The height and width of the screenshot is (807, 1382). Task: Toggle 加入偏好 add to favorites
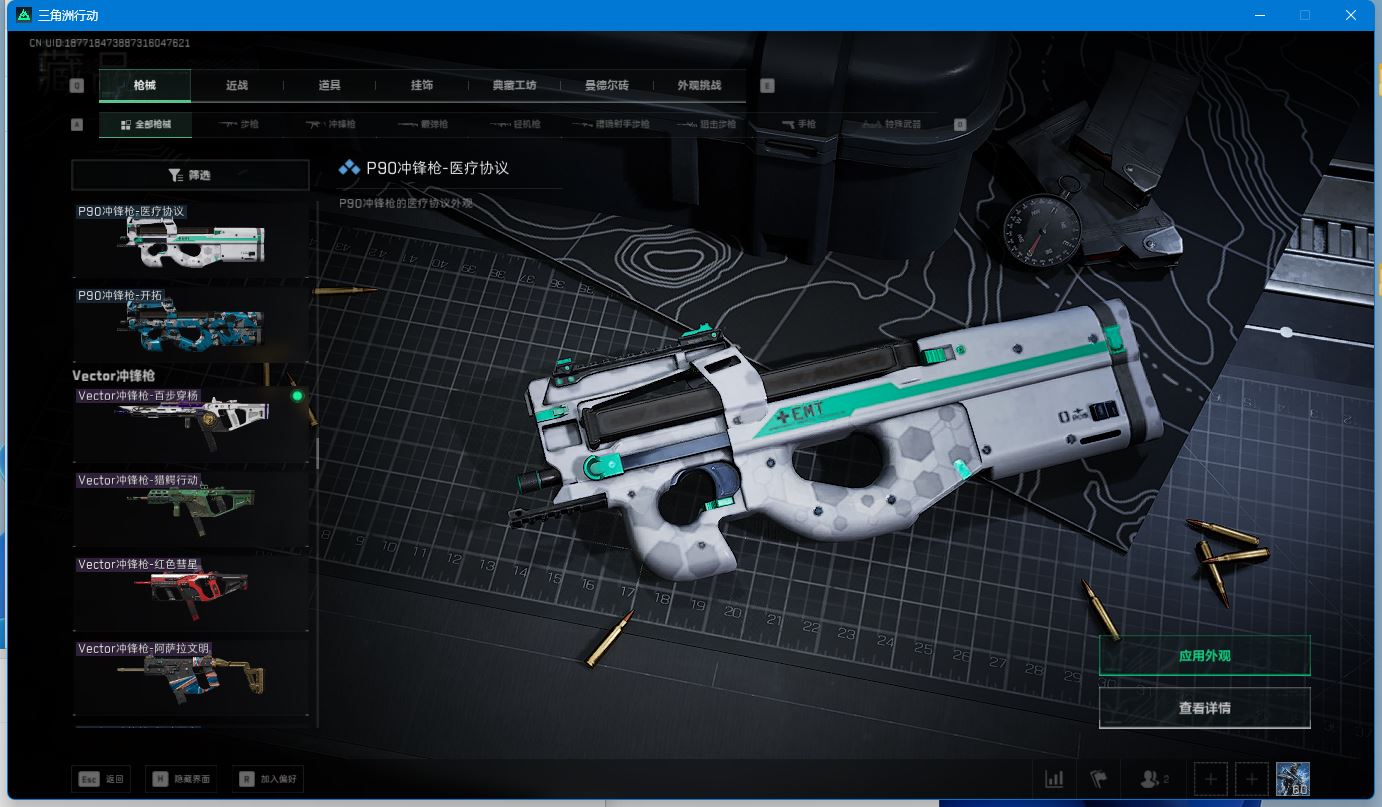point(267,779)
